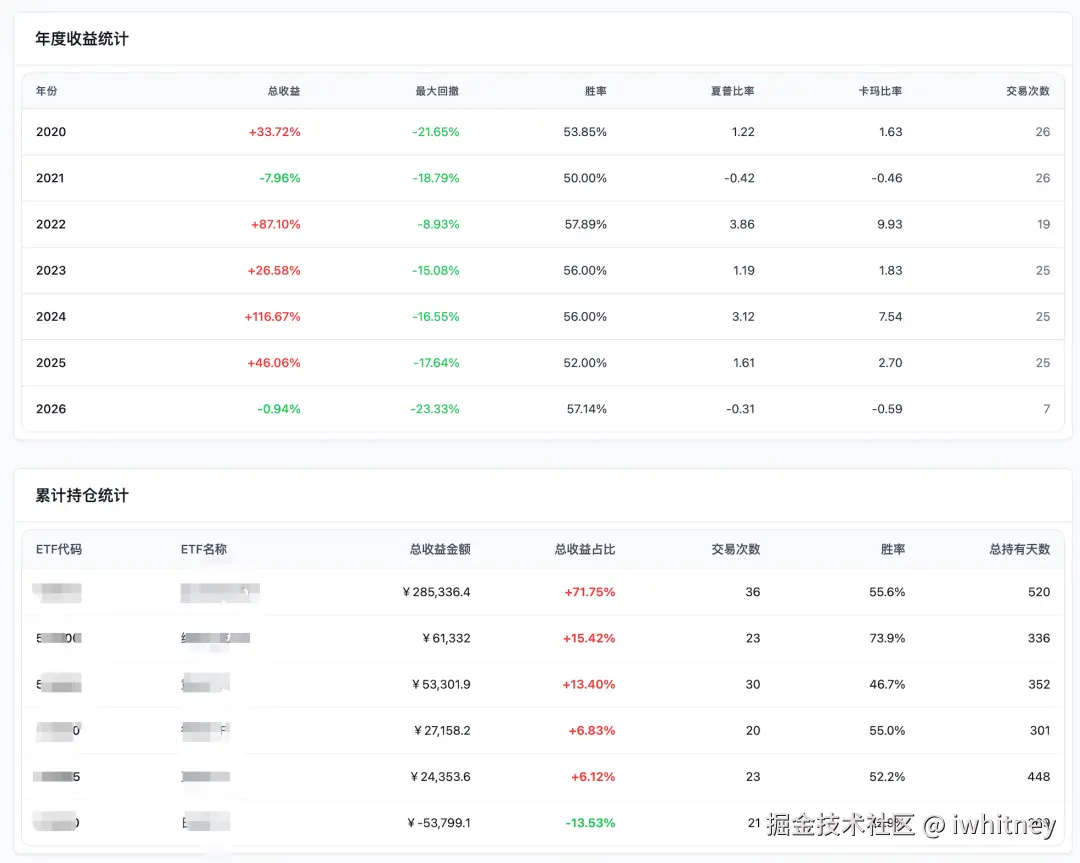Click the 57.89% win rate cell
This screenshot has width=1080, height=863.
click(x=585, y=224)
